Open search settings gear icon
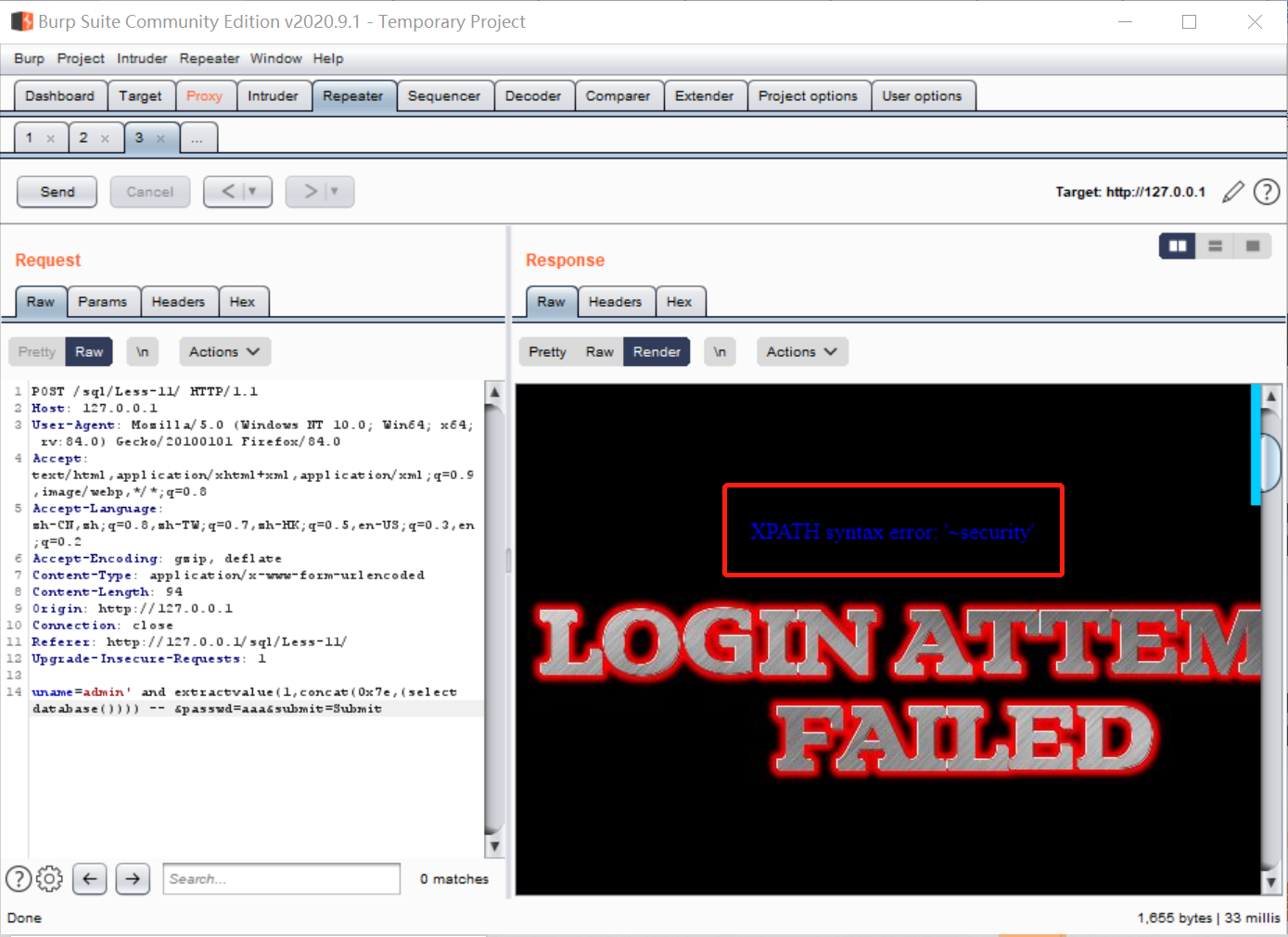 [x=49, y=879]
